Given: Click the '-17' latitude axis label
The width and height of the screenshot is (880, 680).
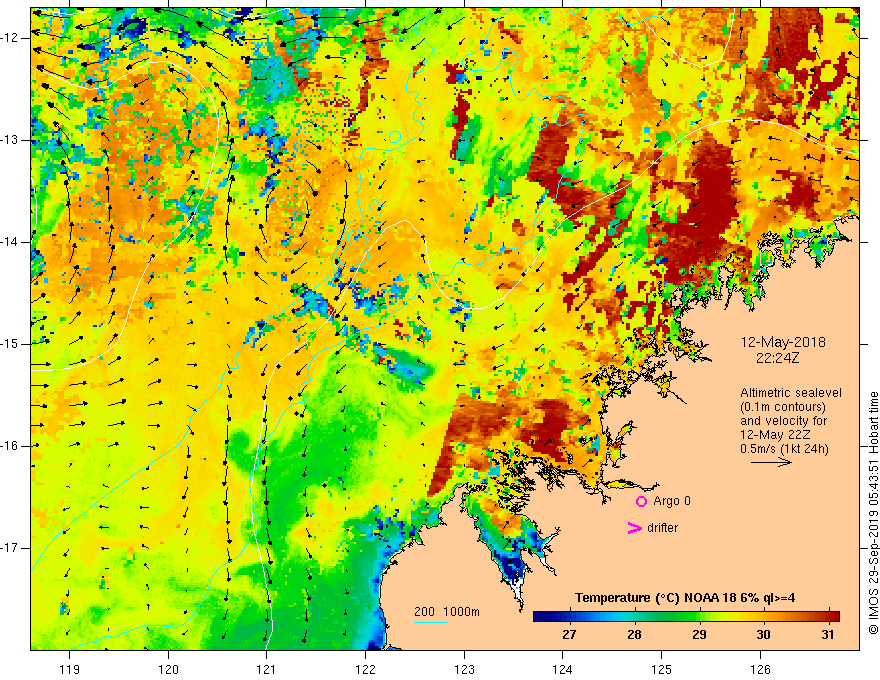Looking at the screenshot, I should click(x=11, y=548).
